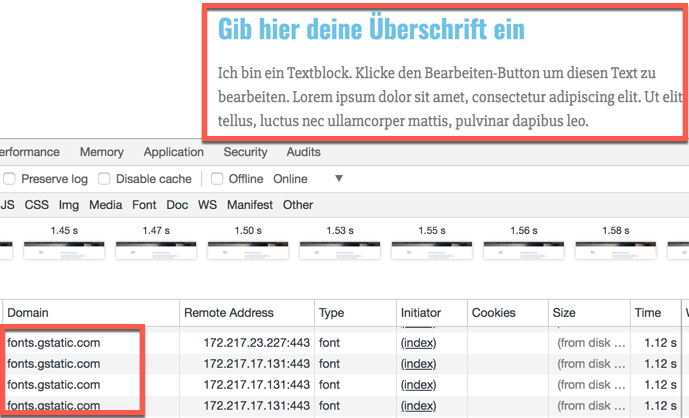Go to the Security tab
The height and width of the screenshot is (418, 689).
[x=245, y=152]
